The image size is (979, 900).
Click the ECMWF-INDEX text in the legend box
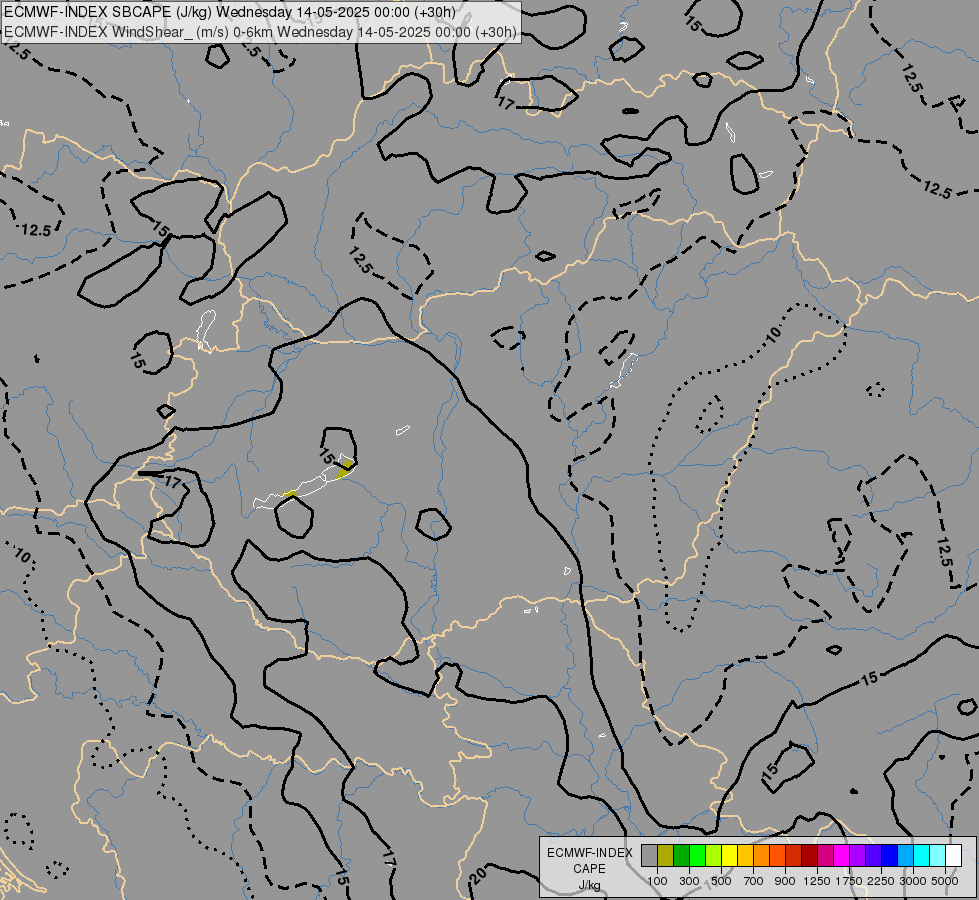pyautogui.click(x=590, y=853)
